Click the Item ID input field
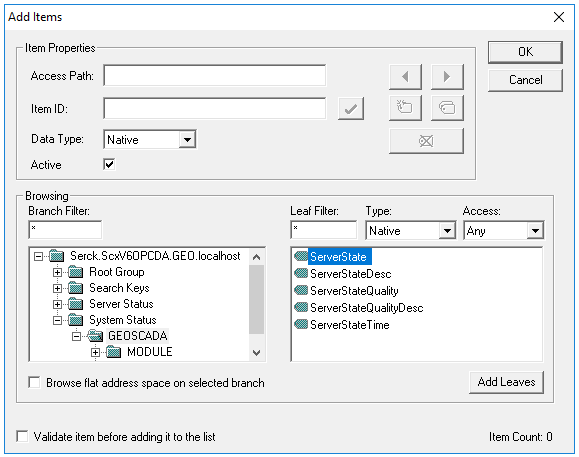The height and width of the screenshot is (457, 579). pyautogui.click(x=215, y=109)
